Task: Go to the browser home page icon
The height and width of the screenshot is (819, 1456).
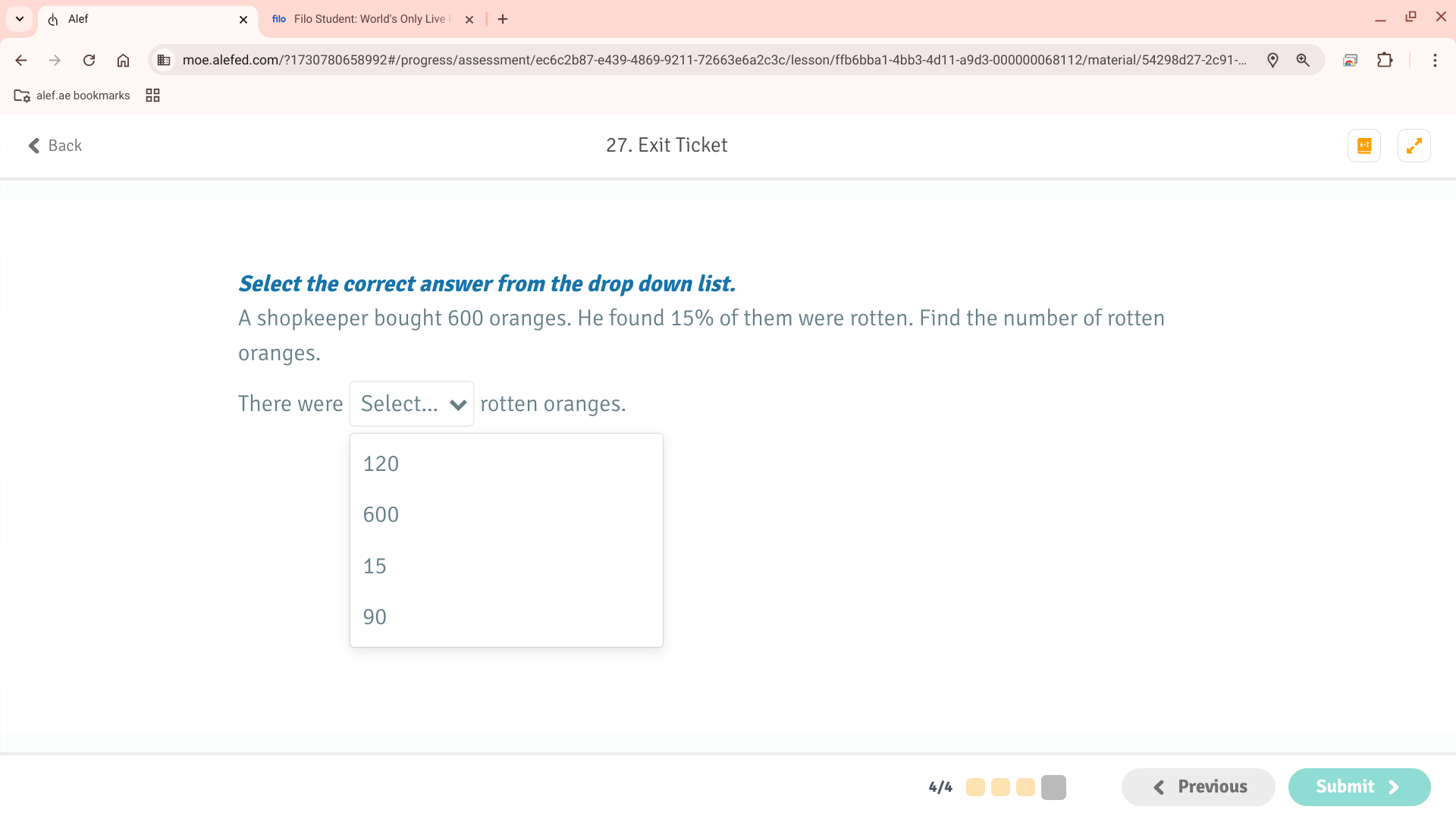Action: pyautogui.click(x=123, y=60)
